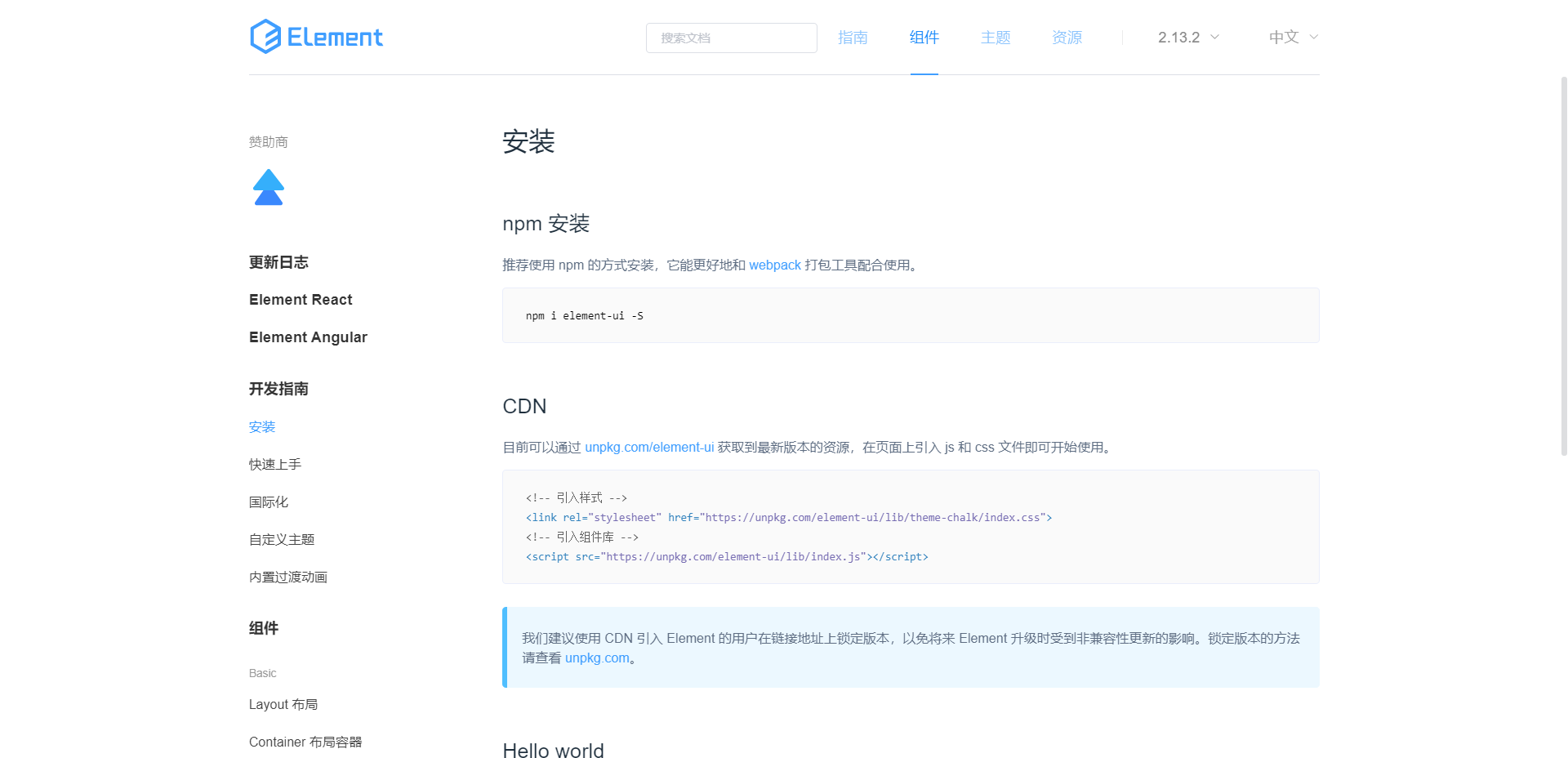
Task: Click the 搜索文档 search field
Action: pyautogui.click(x=731, y=38)
